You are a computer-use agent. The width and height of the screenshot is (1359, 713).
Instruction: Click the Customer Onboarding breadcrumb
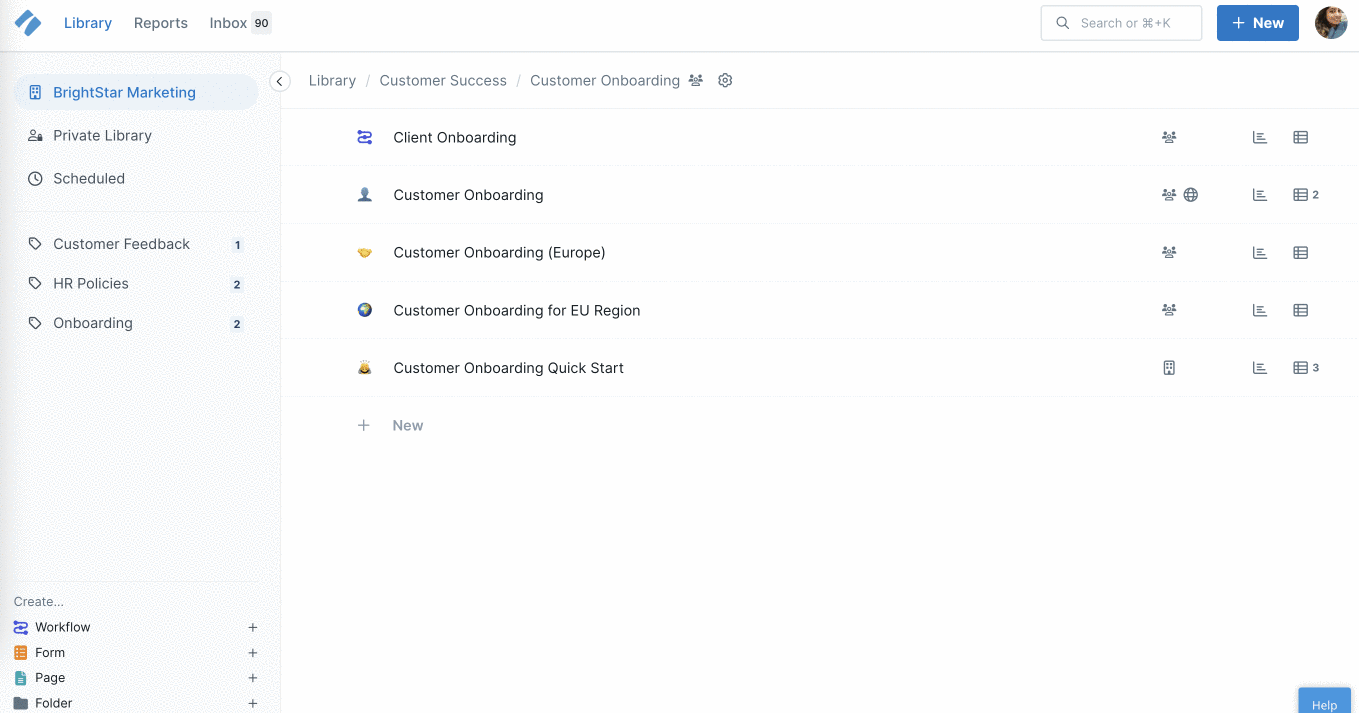coord(605,80)
